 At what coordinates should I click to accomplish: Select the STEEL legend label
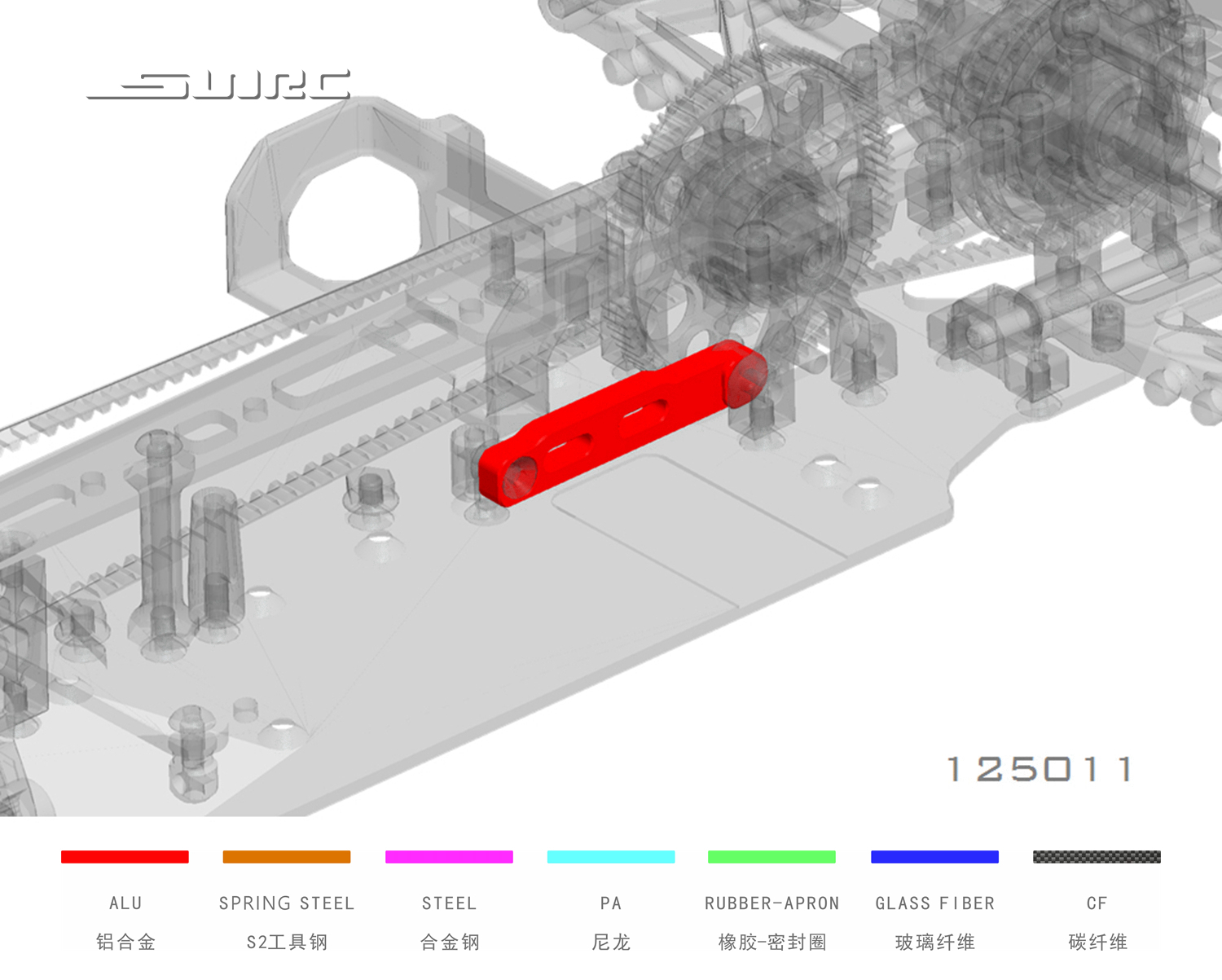pos(449,903)
